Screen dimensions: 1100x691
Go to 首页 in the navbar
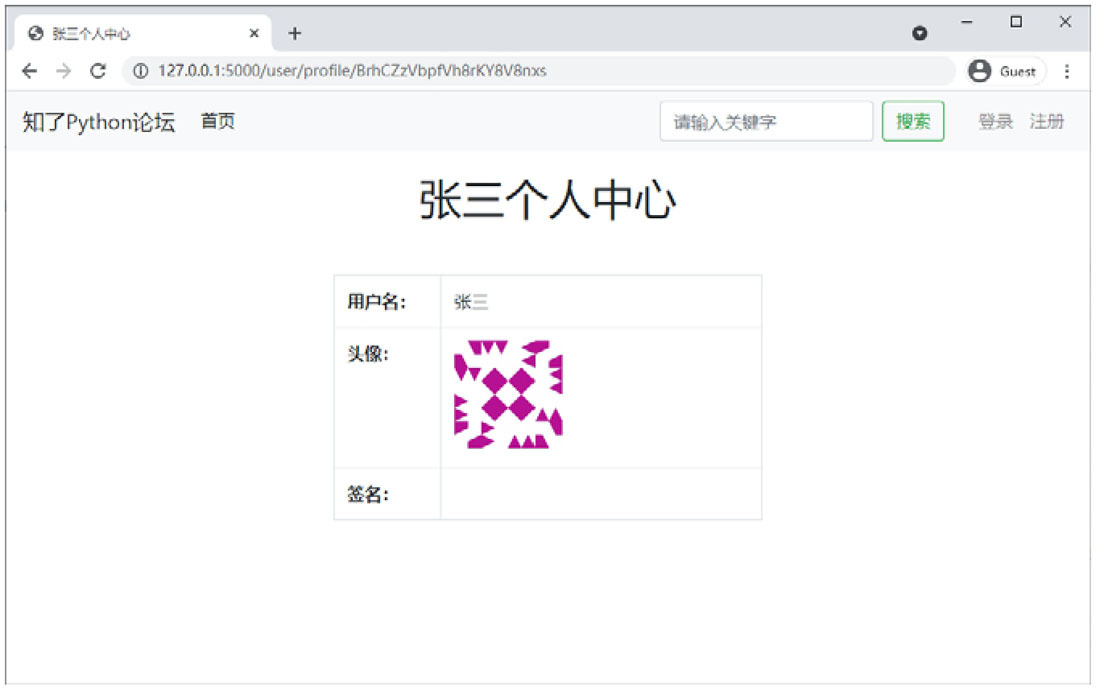[217, 121]
